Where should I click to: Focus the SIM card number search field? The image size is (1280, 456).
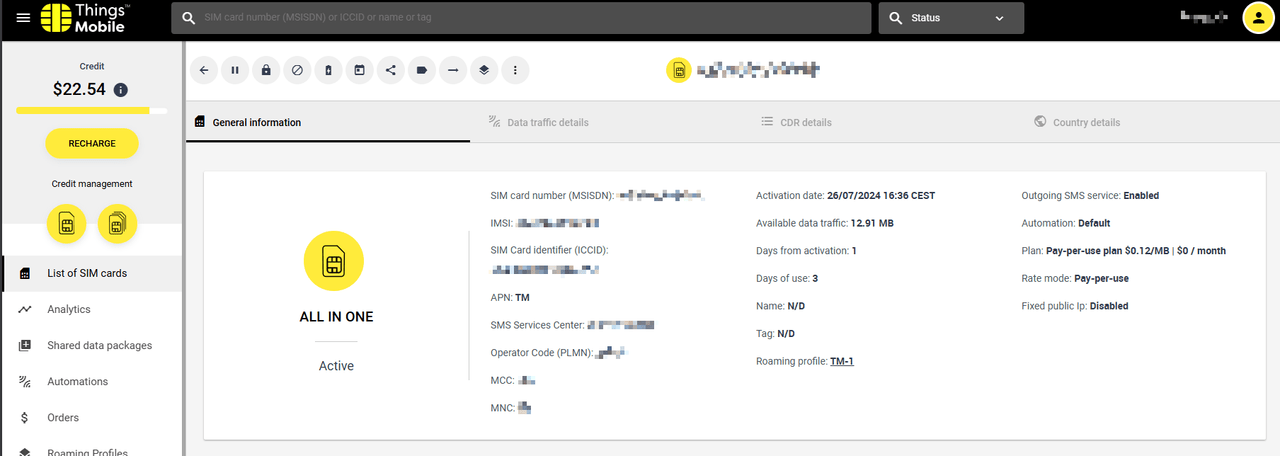tap(520, 18)
